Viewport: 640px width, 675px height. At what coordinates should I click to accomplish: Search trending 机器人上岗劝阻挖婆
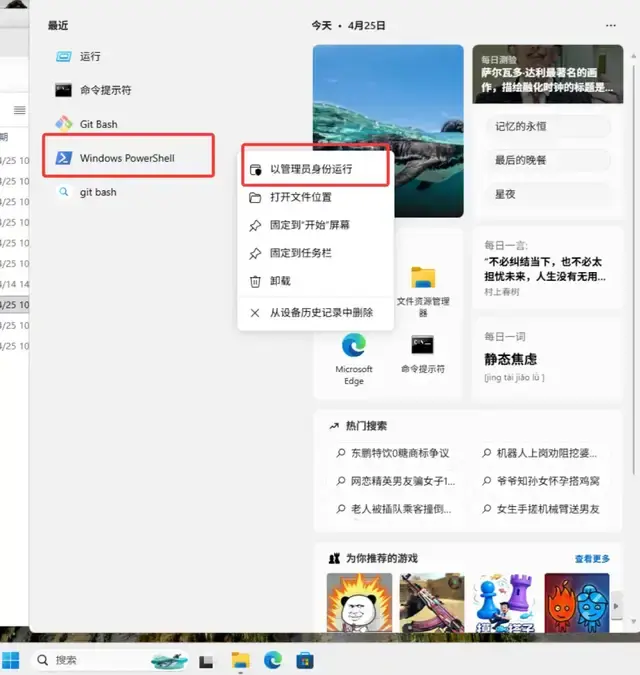pos(540,453)
